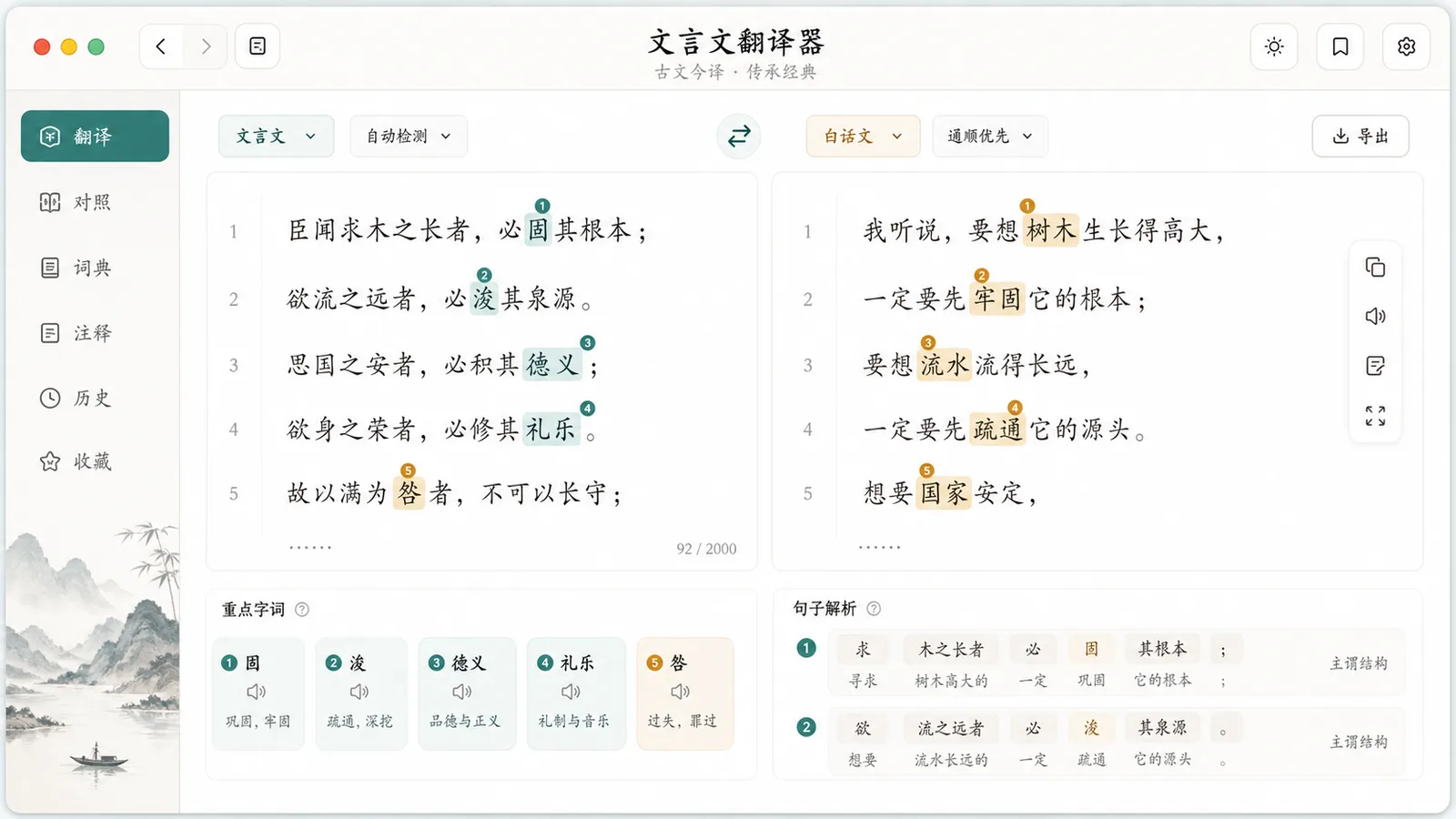This screenshot has width=1456, height=819.
Task: Open the 白话文 target language dropdown
Action: (863, 136)
